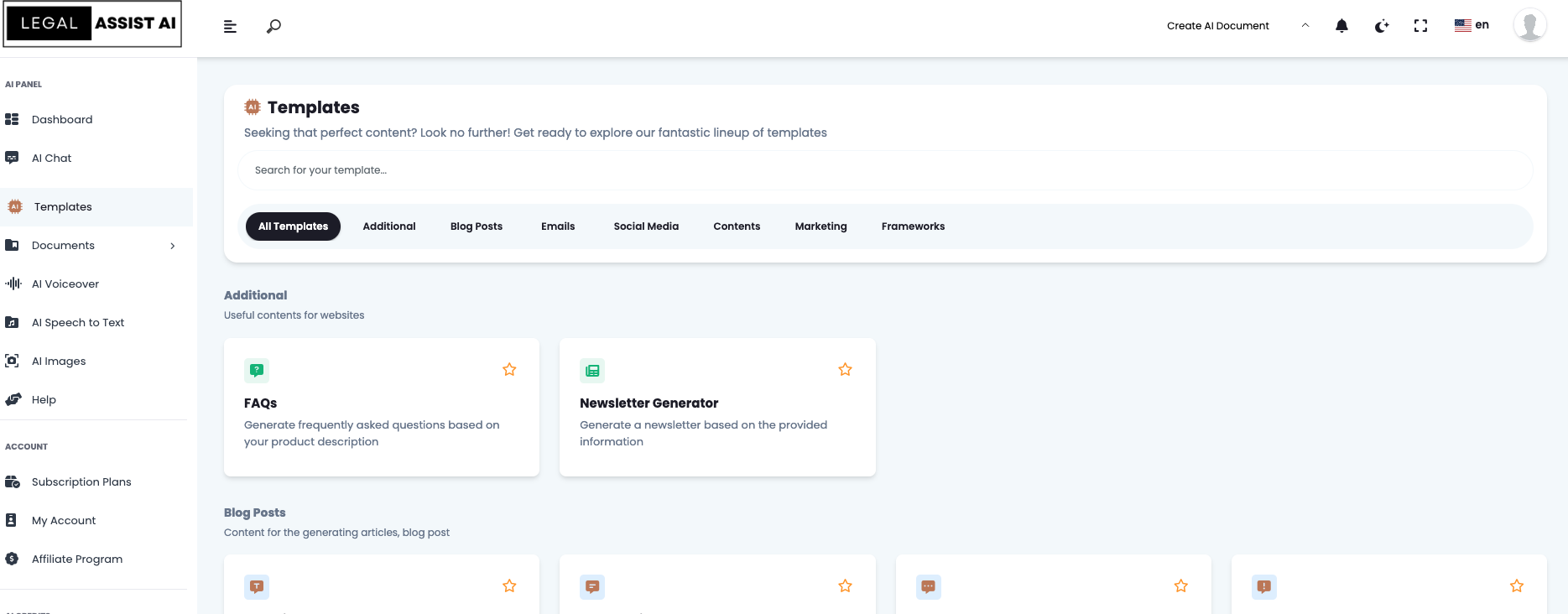The image size is (1568, 614).
Task: Click the Help handshake icon
Action: tap(13, 399)
